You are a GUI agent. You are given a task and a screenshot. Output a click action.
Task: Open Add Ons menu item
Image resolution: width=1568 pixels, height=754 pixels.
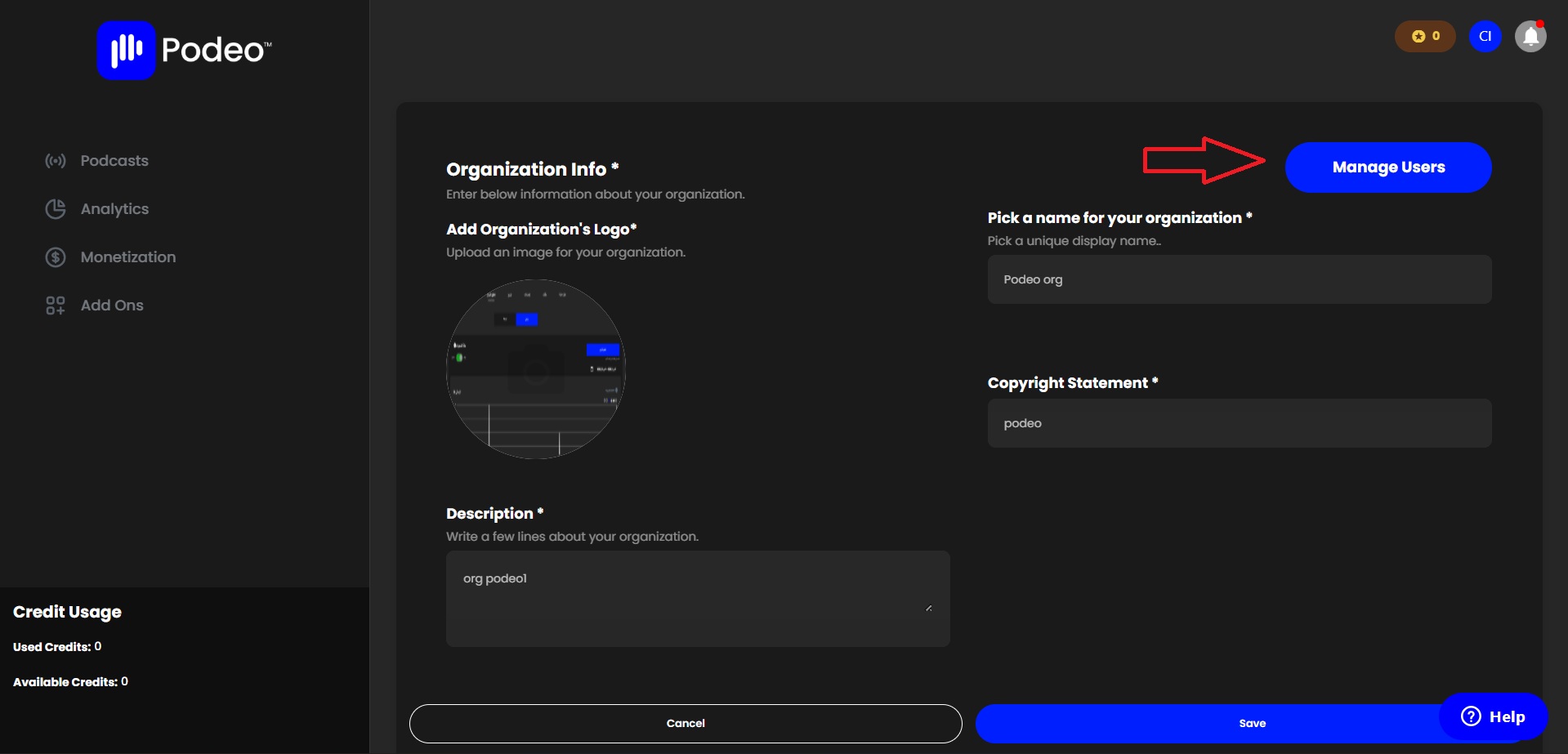112,306
